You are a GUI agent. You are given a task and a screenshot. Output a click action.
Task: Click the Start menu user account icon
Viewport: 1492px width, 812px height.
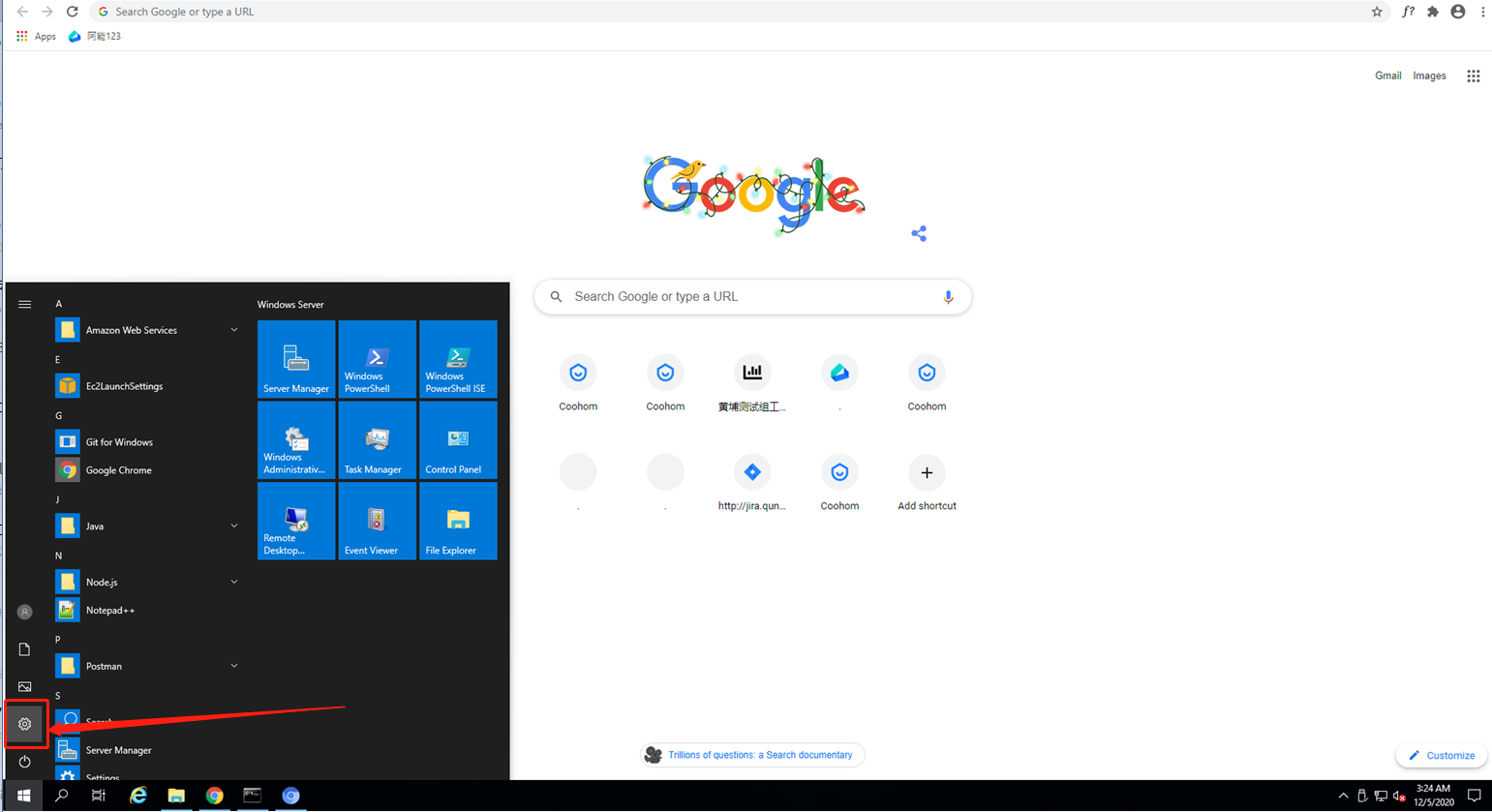pyautogui.click(x=25, y=612)
